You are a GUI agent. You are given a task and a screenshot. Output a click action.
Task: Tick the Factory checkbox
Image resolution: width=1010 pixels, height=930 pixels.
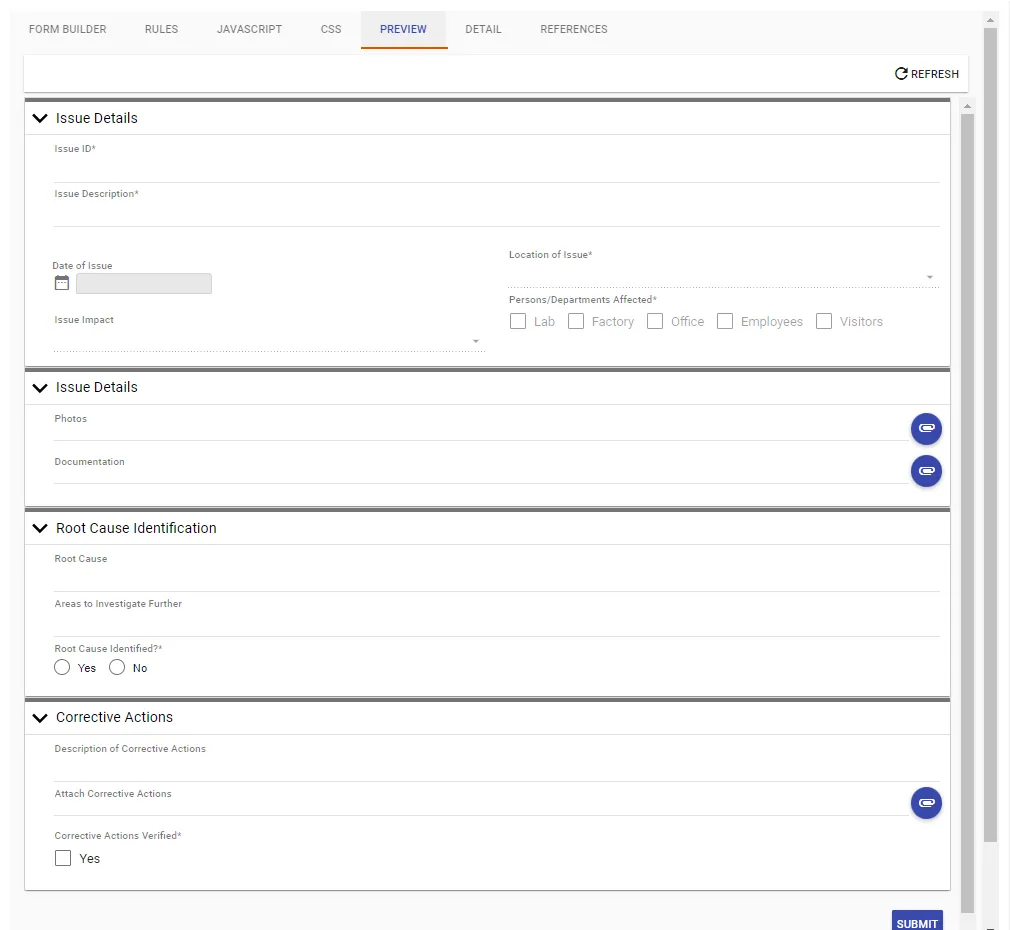click(576, 322)
